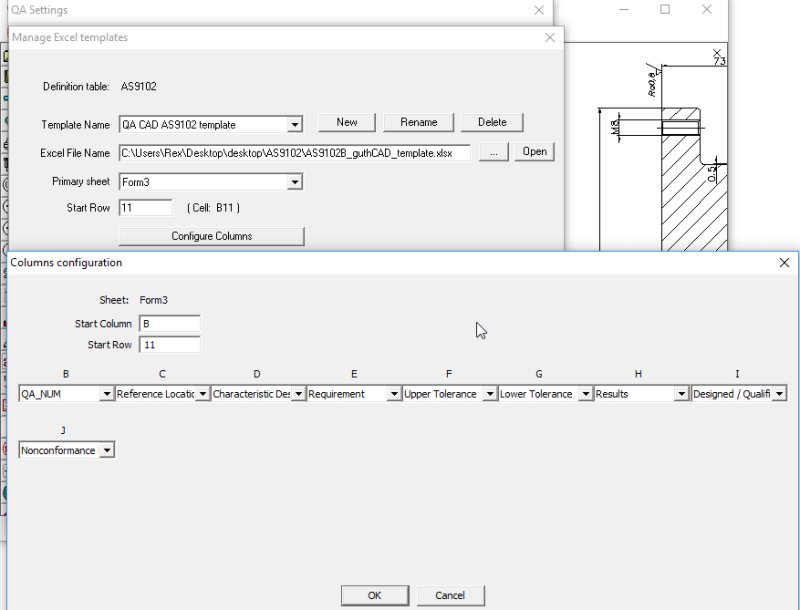Open the Primary sheet dropdown
Screen dimensions: 800x610
[x=292, y=181]
